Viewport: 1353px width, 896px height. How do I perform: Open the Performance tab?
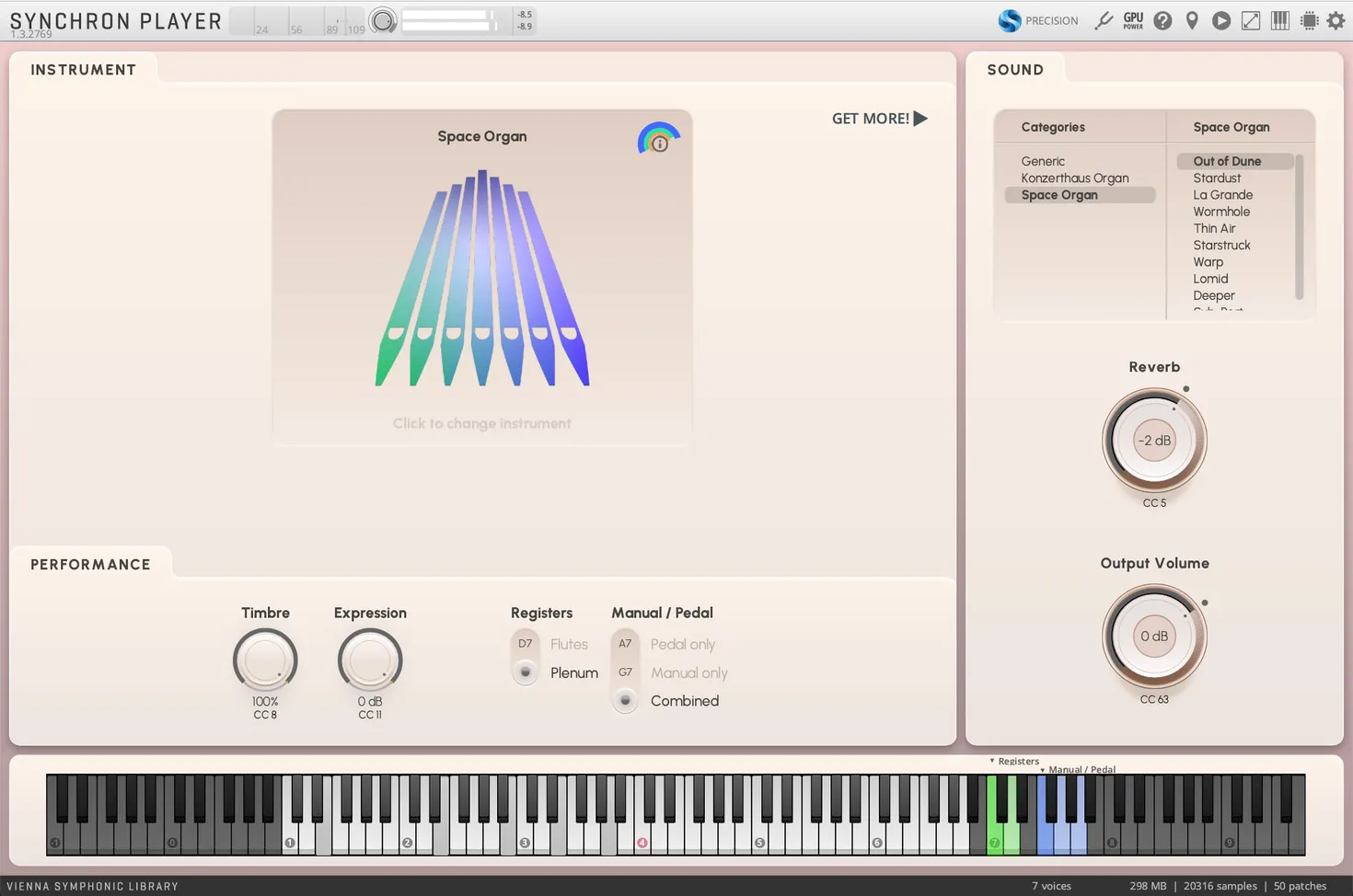pos(90,564)
